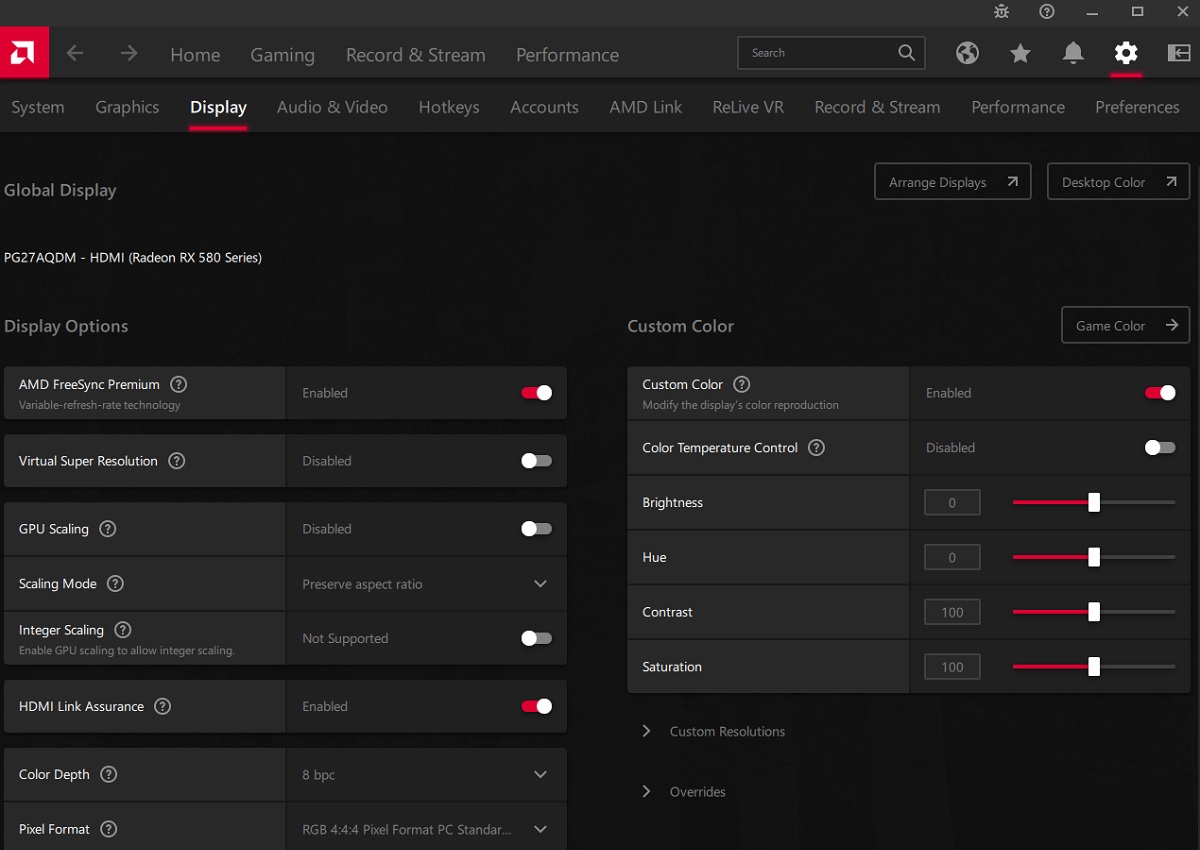The image size is (1200, 850).
Task: Open Color Depth dropdown
Action: (x=426, y=774)
